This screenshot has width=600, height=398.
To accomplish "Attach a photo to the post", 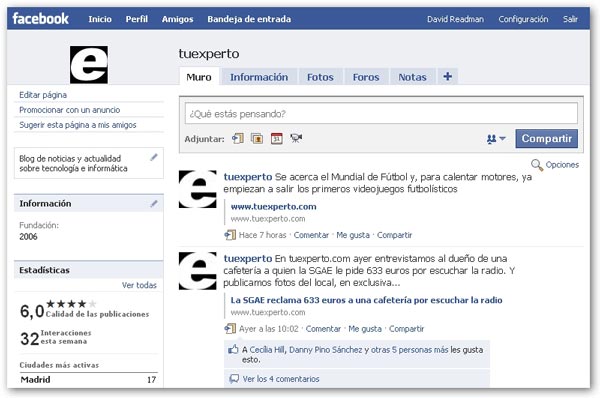I will 257,138.
